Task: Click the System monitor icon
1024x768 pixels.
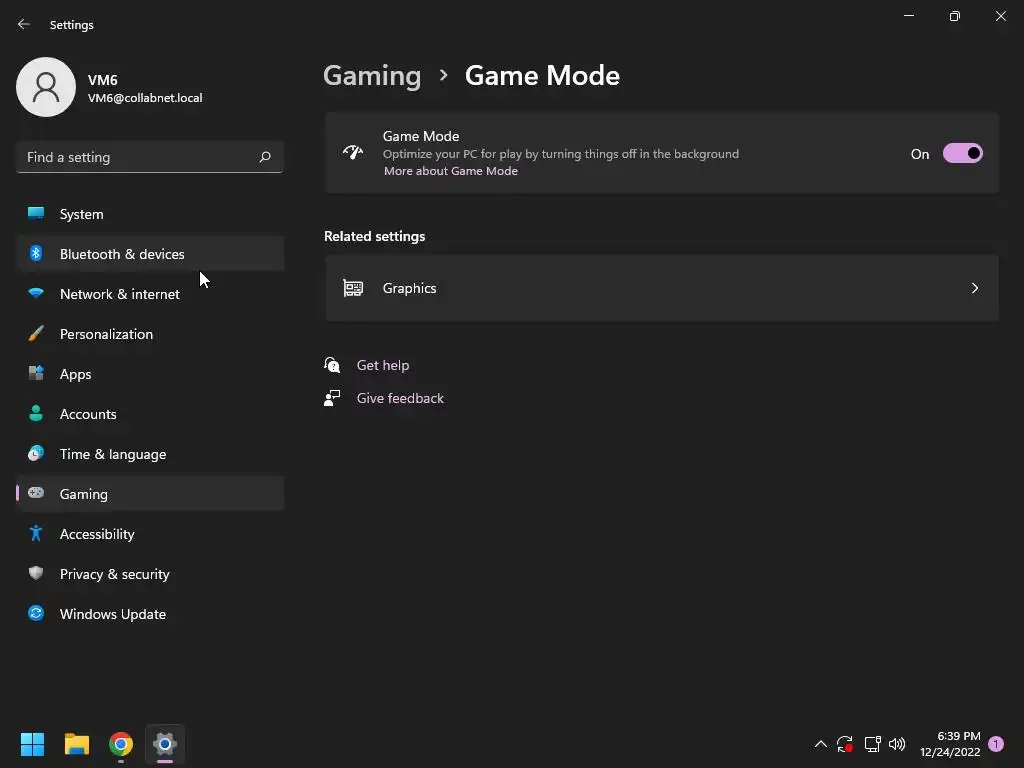Action: (36, 213)
